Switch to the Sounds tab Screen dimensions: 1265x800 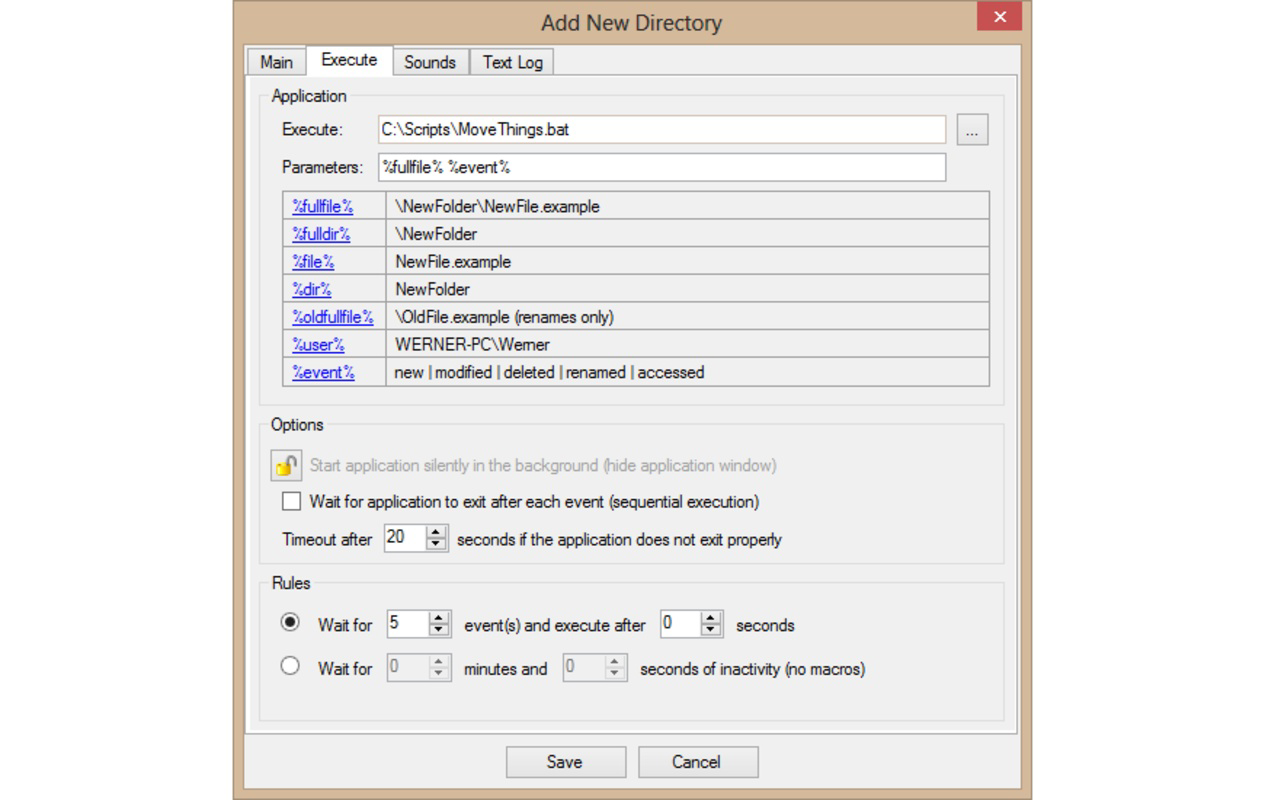click(431, 61)
